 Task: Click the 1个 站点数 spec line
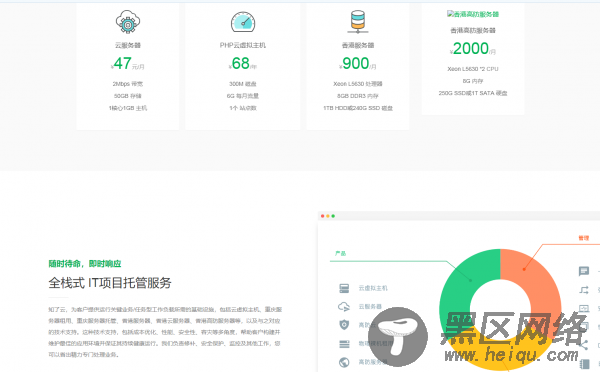click(243, 108)
